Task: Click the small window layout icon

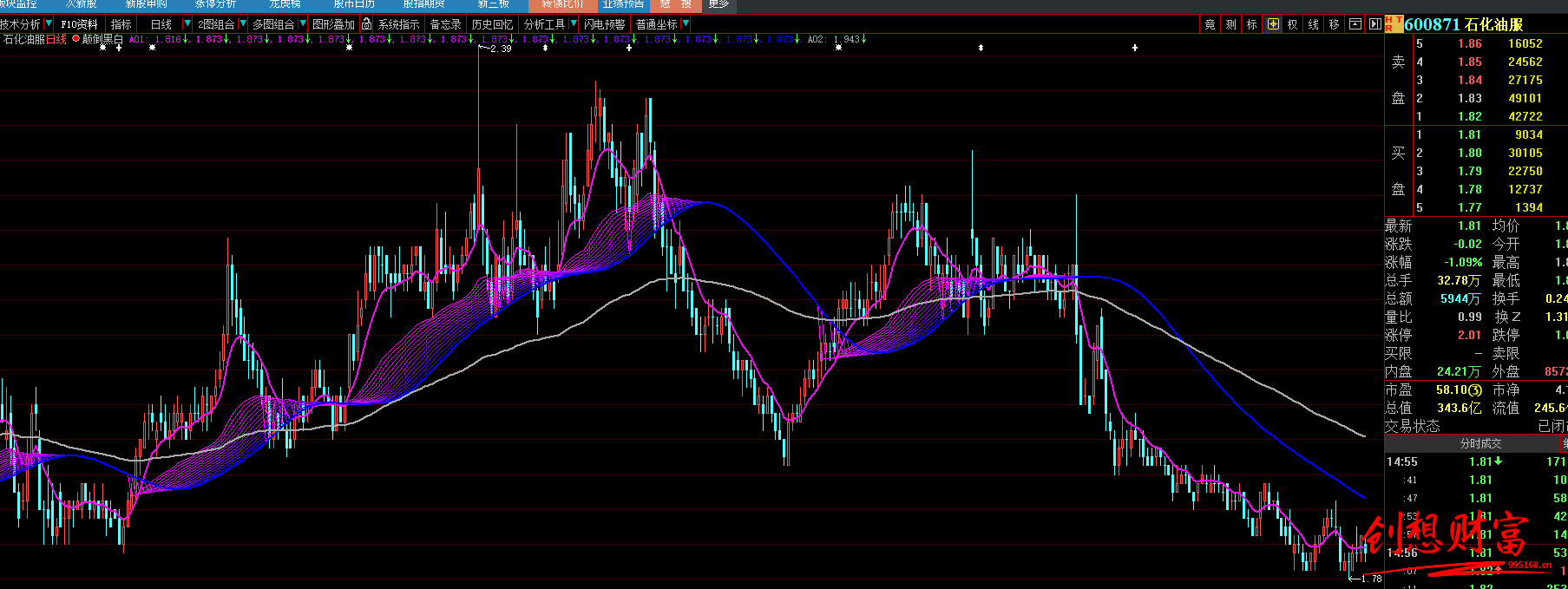Action: tap(1355, 24)
